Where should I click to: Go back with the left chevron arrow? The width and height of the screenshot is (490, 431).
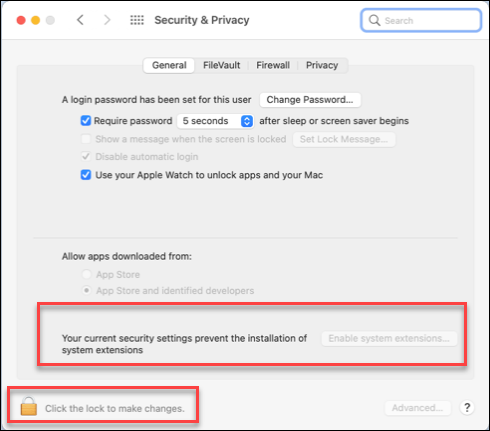(80, 20)
